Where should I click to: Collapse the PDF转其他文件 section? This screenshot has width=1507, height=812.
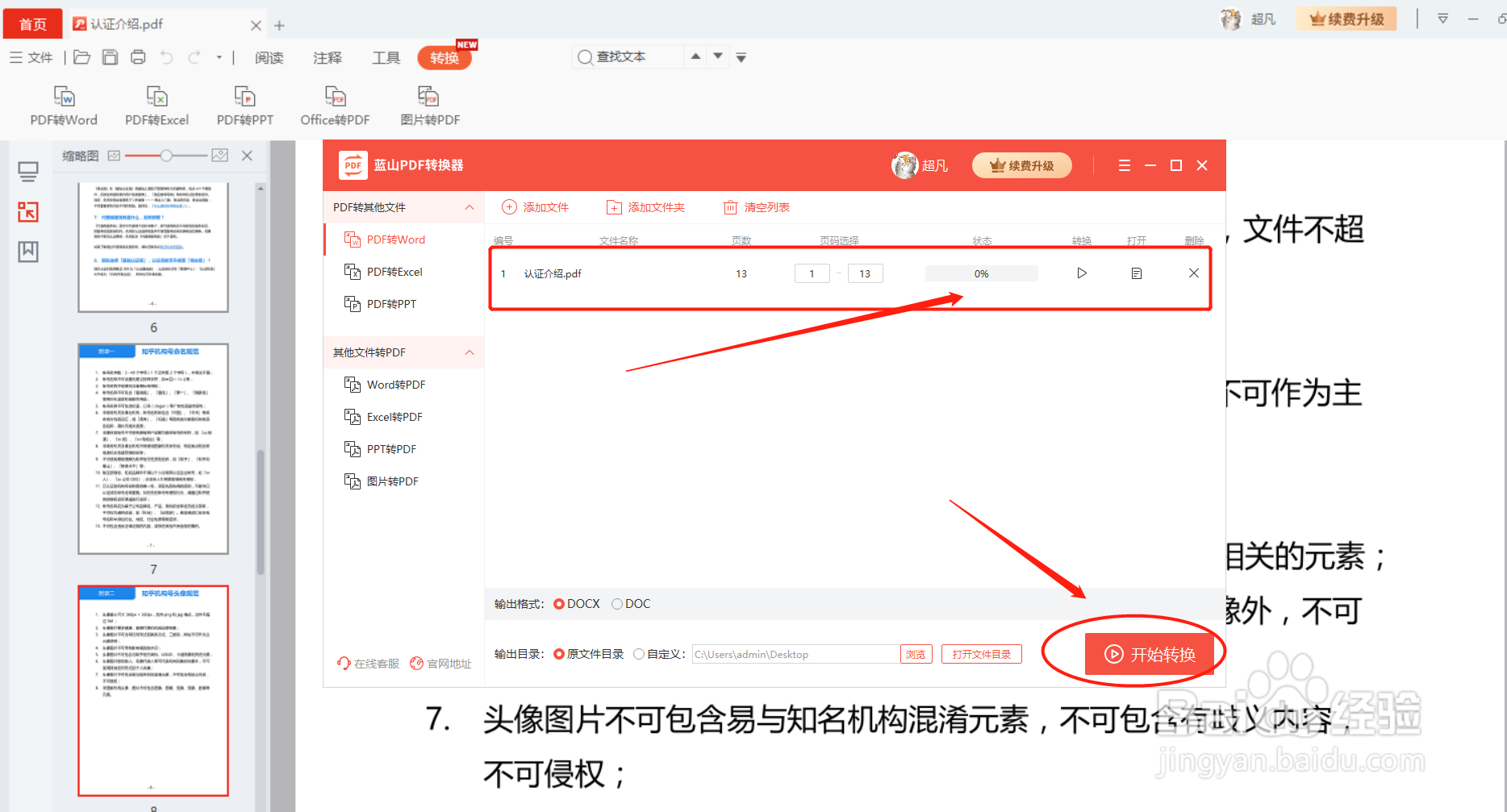point(470,207)
